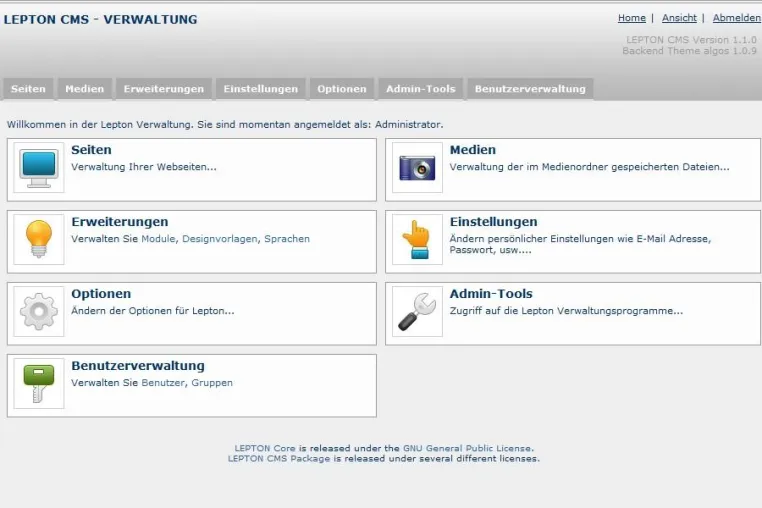Click 'Zugriff auf die Lepton Verwaltungsprogramme...' text
The image size is (762, 508).
point(566,311)
